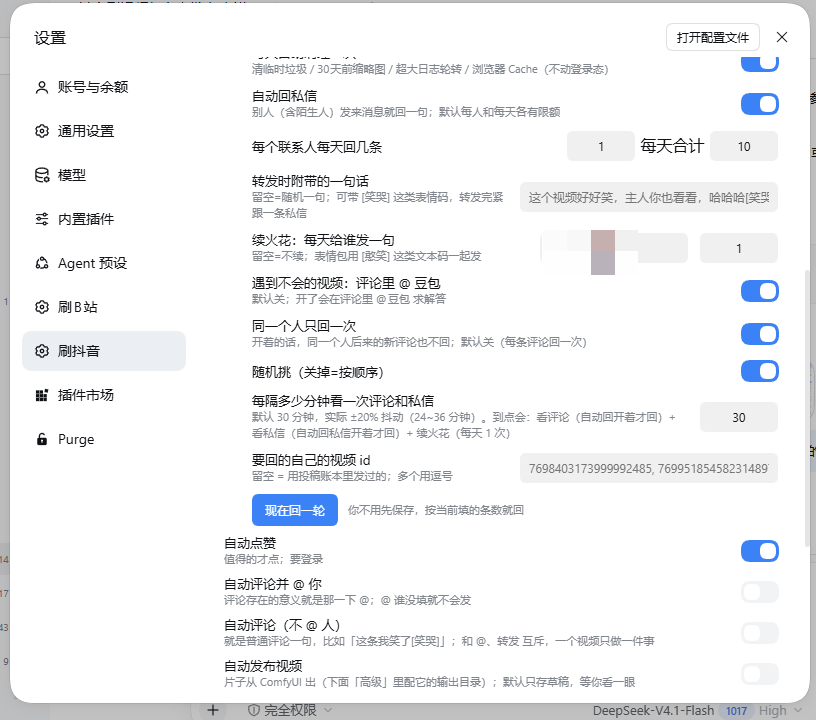Viewport: 816px width, 720px height.
Task: Click the 每天合计 field showing 10
Action: 744,146
